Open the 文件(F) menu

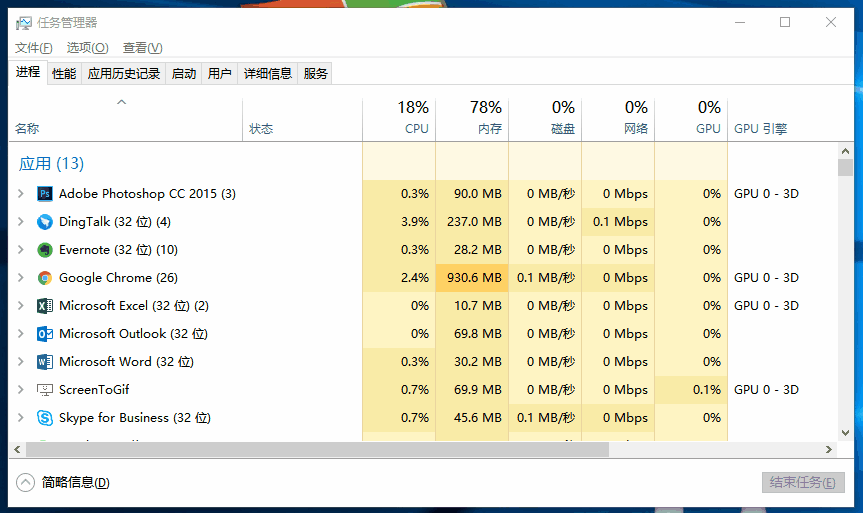pos(34,48)
